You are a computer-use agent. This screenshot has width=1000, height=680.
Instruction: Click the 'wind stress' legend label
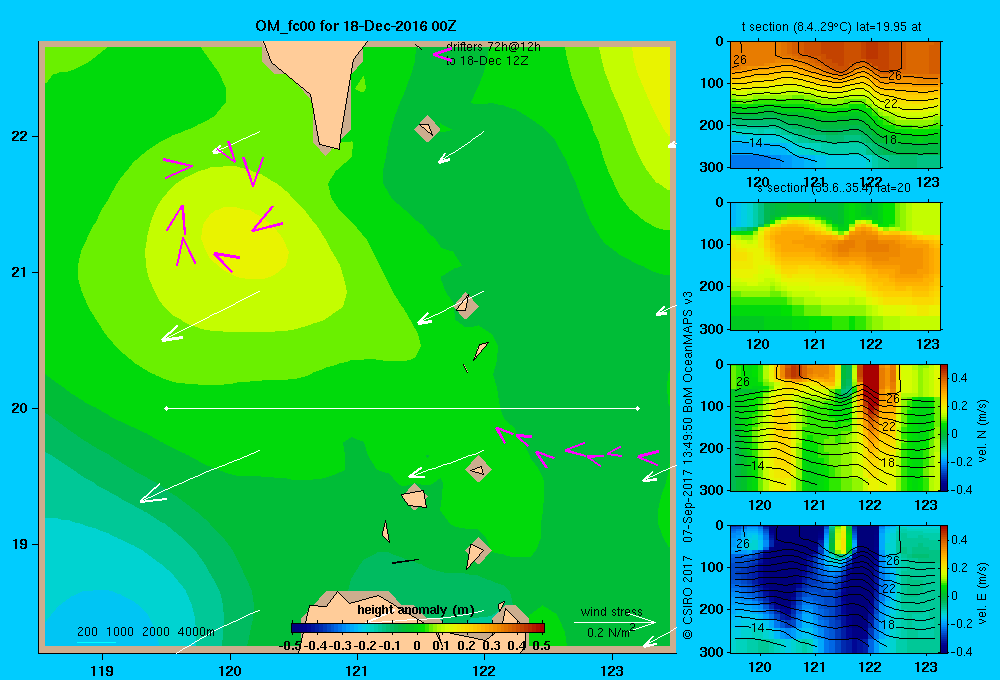pos(611,612)
